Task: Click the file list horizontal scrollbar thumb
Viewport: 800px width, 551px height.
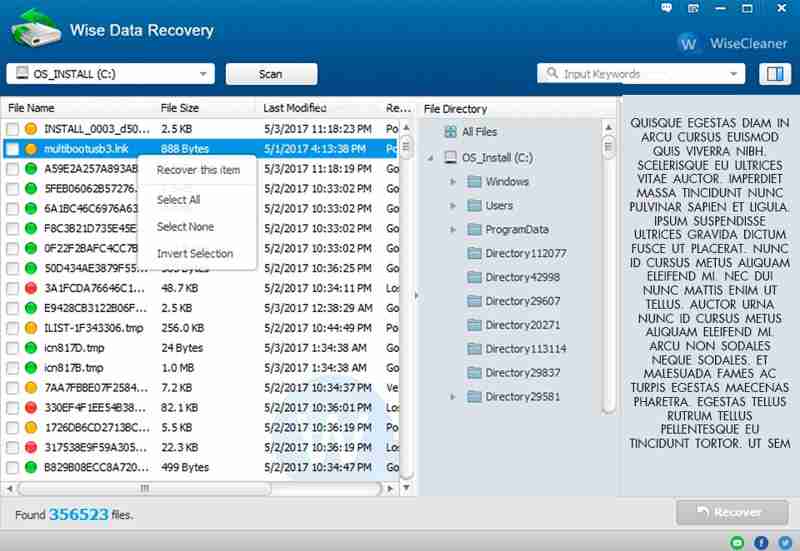Action: 145,489
